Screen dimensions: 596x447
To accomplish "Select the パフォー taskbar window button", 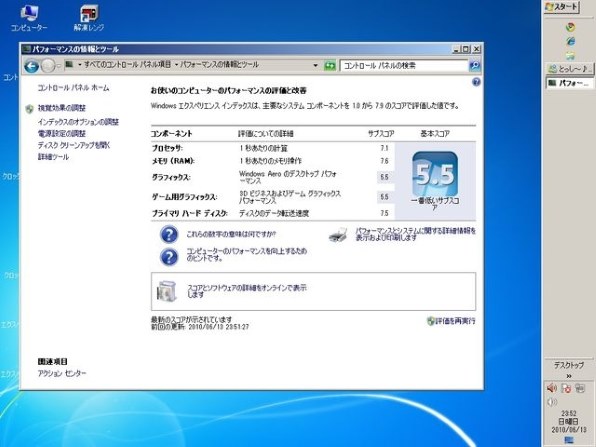I will [569, 83].
